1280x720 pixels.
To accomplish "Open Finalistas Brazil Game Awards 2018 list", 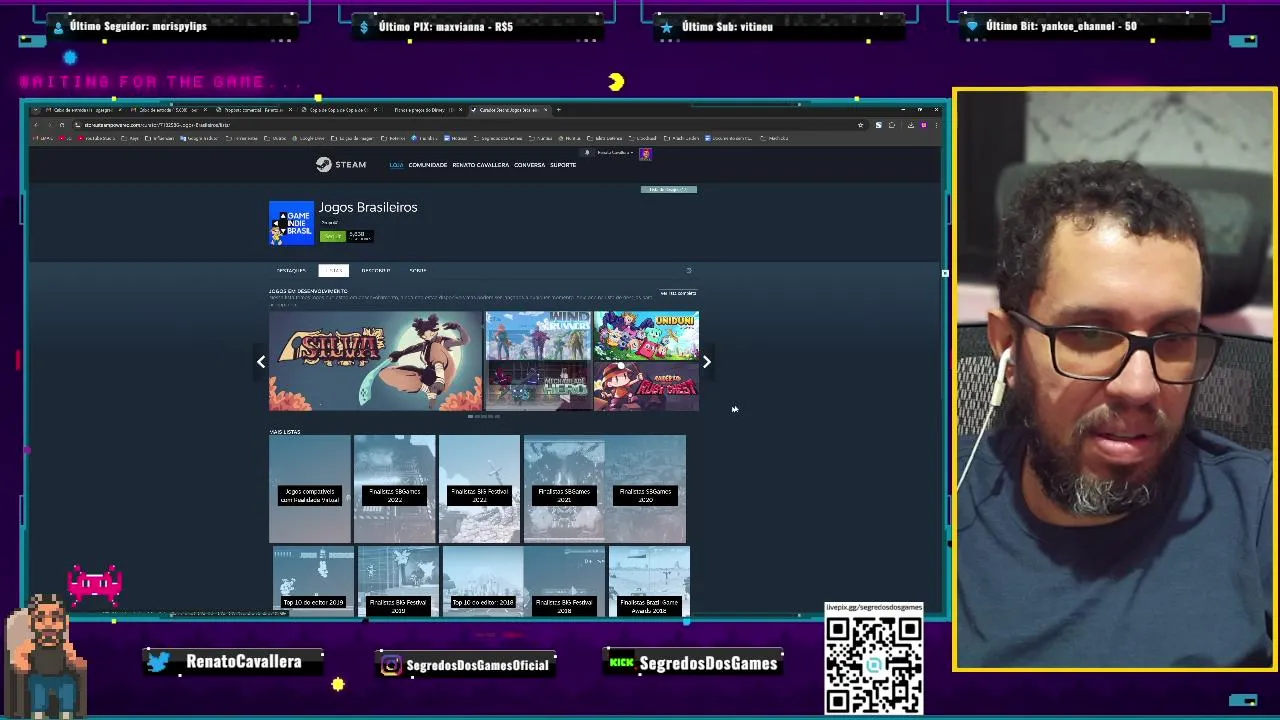I will [x=649, y=580].
